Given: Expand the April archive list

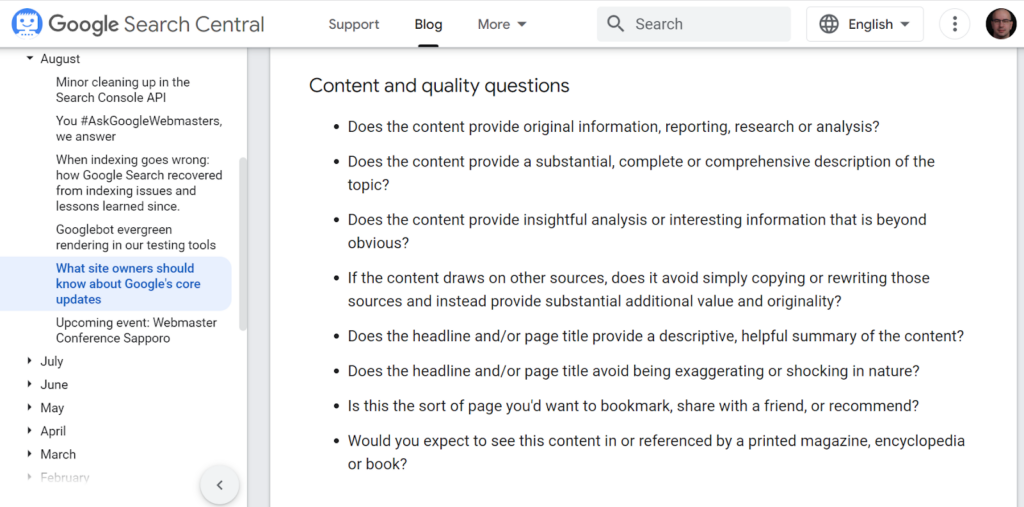Looking at the screenshot, I should [29, 431].
